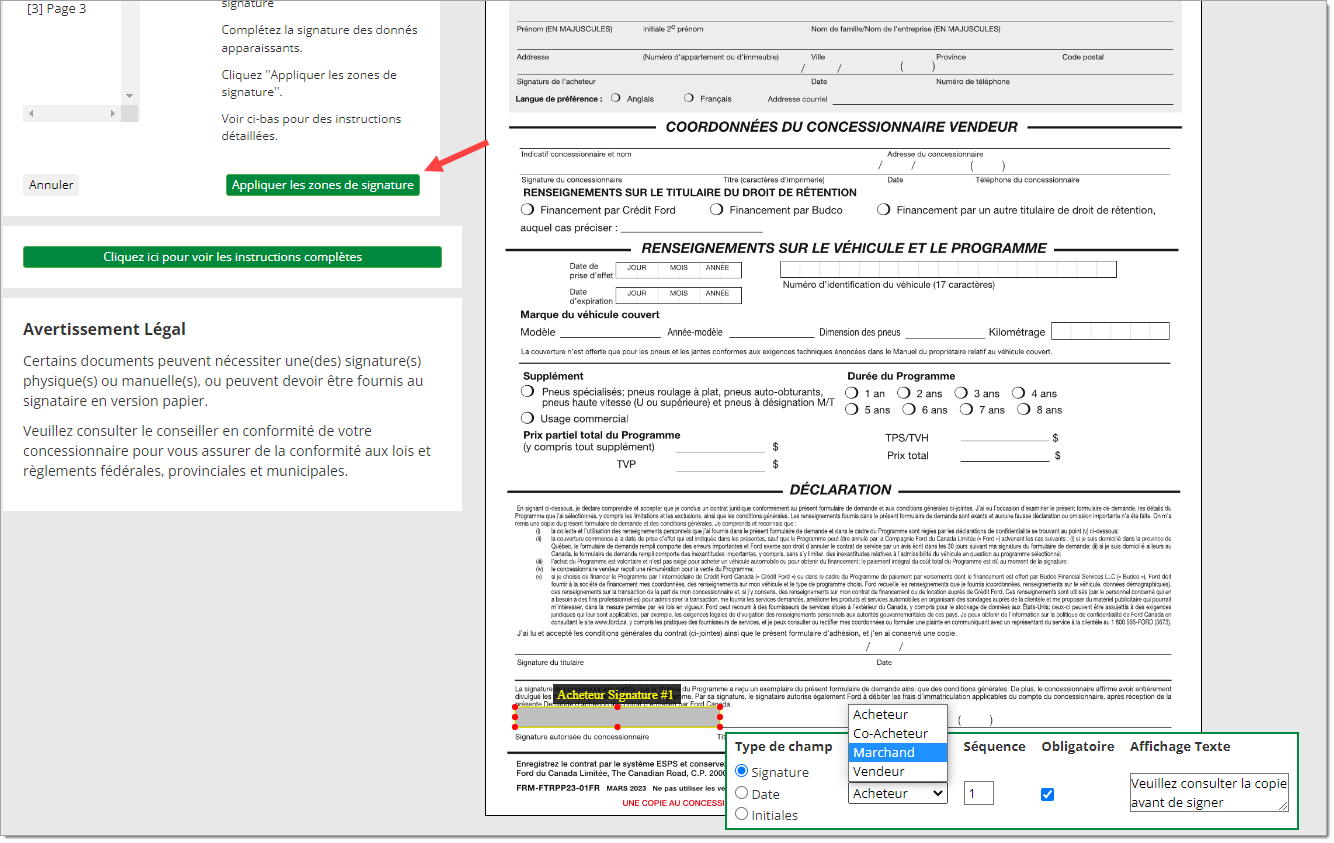Select the Date field type radio

(x=742, y=793)
